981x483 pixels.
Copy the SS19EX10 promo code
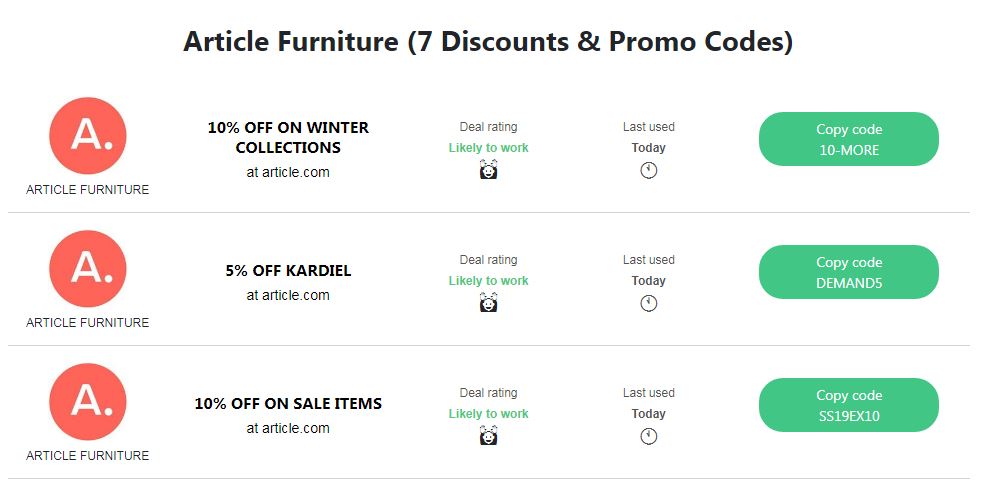click(x=849, y=405)
